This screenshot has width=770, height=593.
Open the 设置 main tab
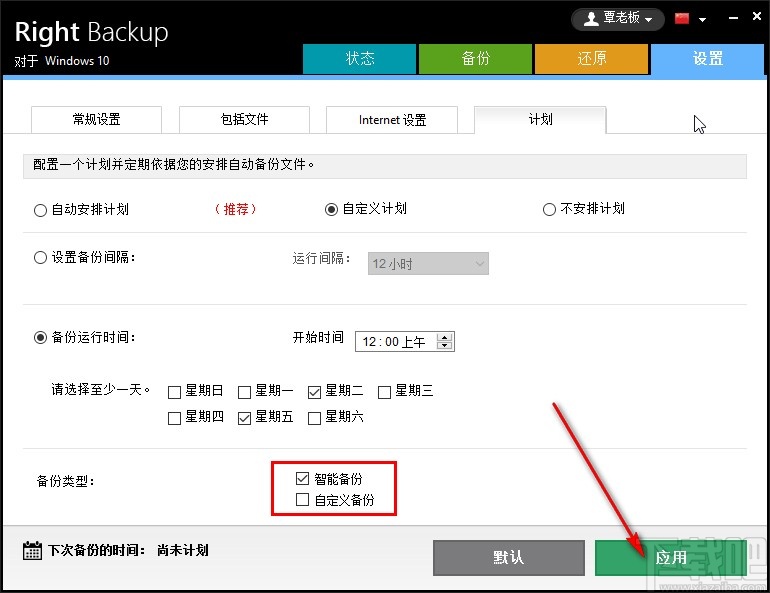pyautogui.click(x=707, y=59)
